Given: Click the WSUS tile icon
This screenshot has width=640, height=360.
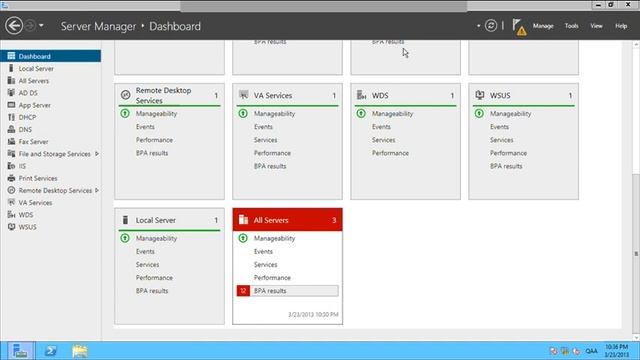Looking at the screenshot, I should pyautogui.click(x=480, y=95).
